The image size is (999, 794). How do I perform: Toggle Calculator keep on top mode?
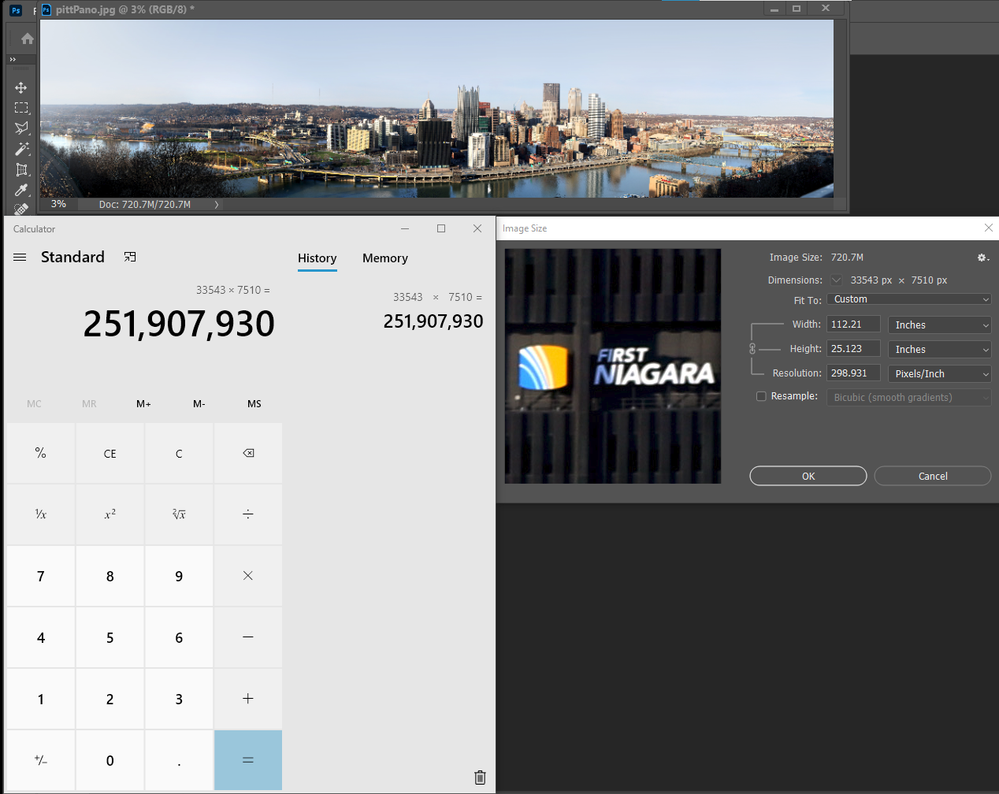tap(130, 257)
